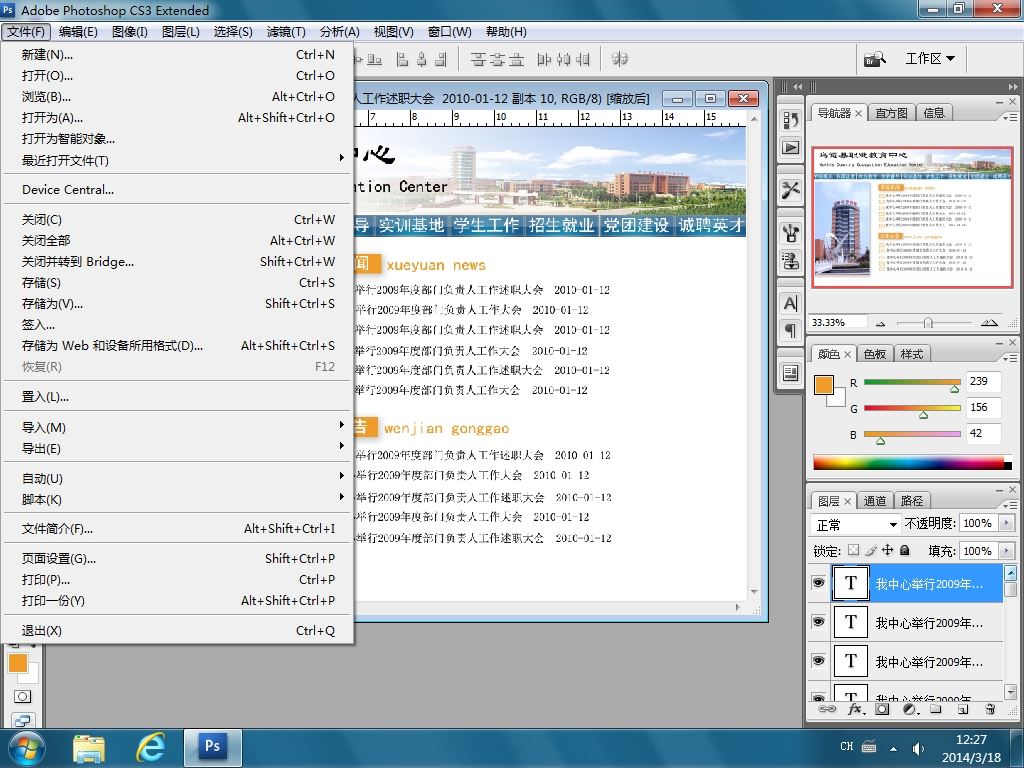Switch to the 直方图 tab
This screenshot has width=1024, height=768.
tap(891, 113)
